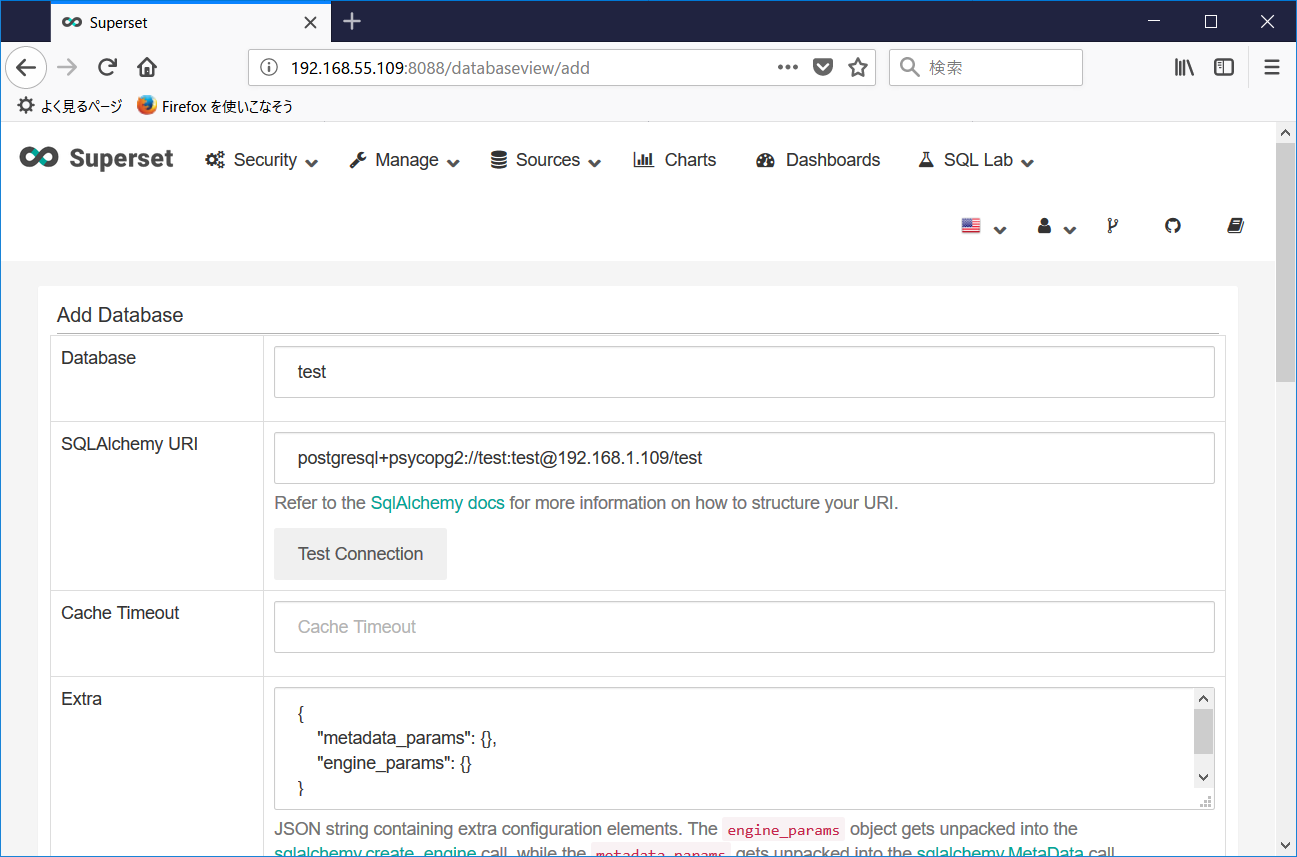Click the Test Connection button

(360, 553)
